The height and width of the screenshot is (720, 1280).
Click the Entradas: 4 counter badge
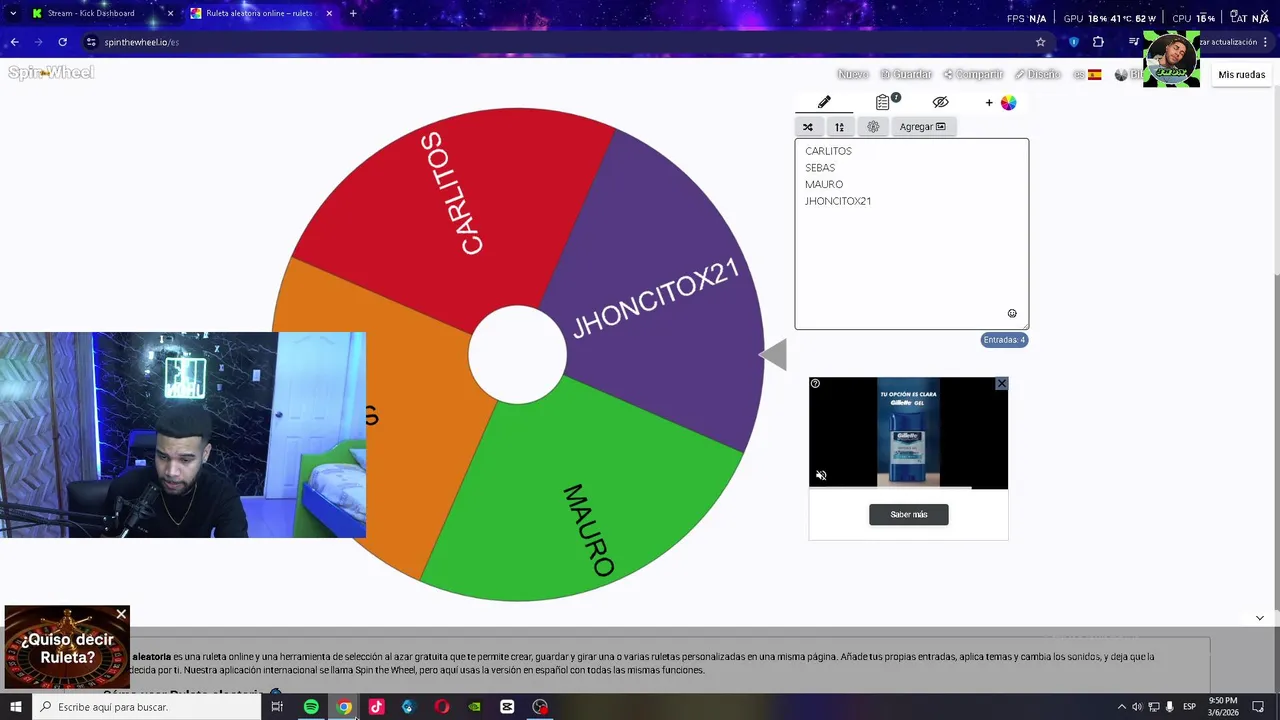point(1004,340)
